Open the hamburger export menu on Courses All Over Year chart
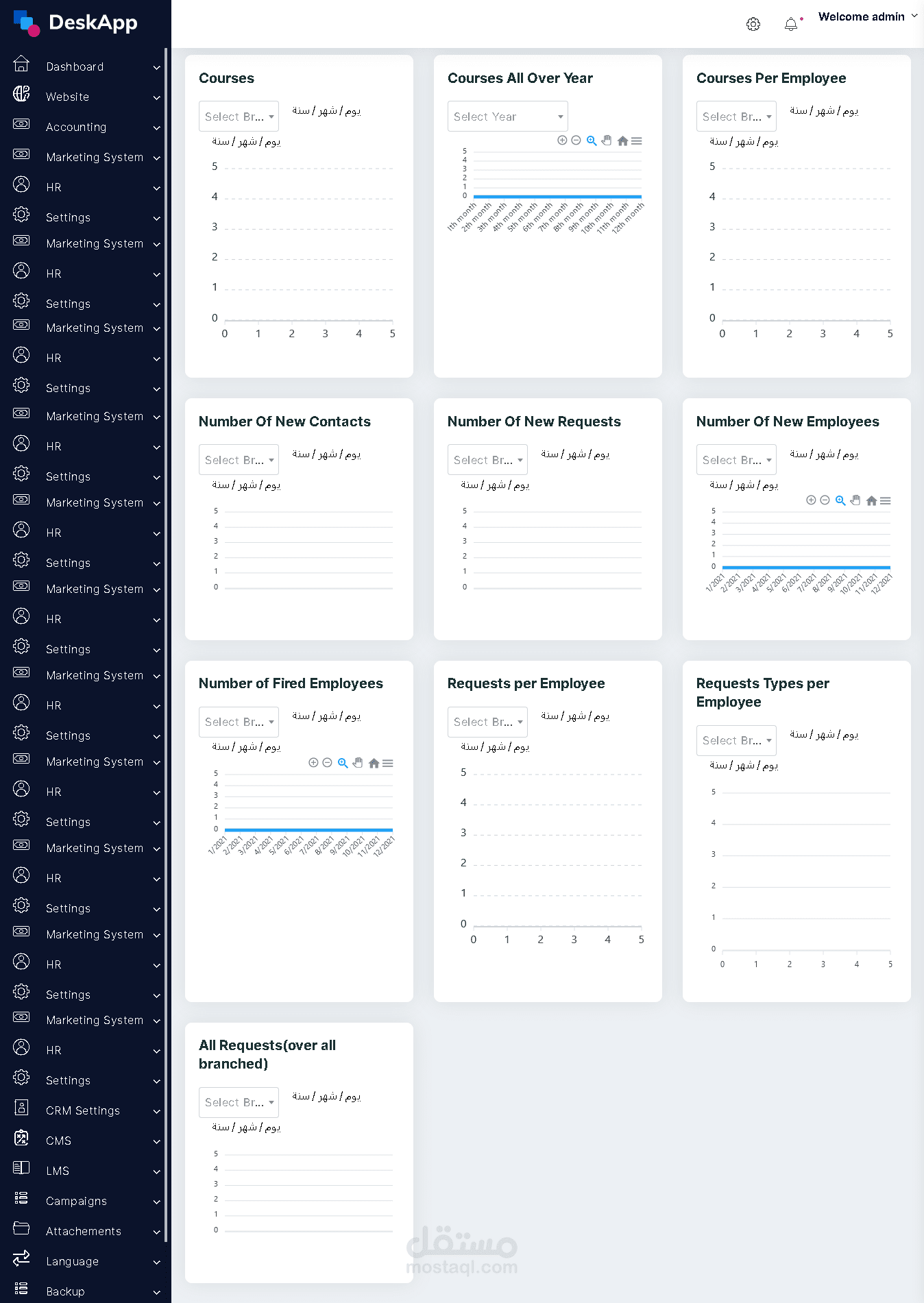924x1303 pixels. (x=637, y=141)
